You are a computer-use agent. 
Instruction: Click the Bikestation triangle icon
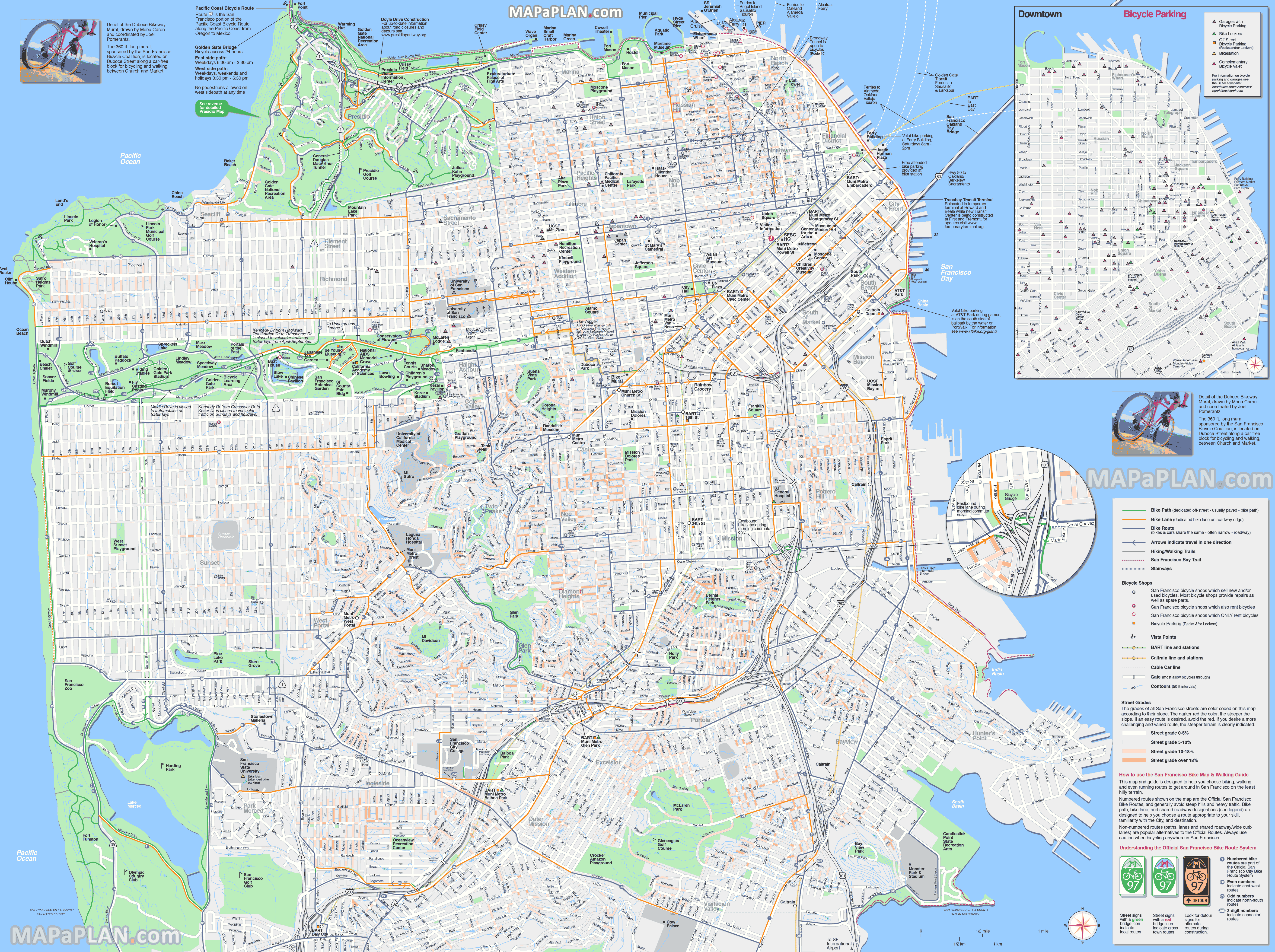click(1214, 53)
